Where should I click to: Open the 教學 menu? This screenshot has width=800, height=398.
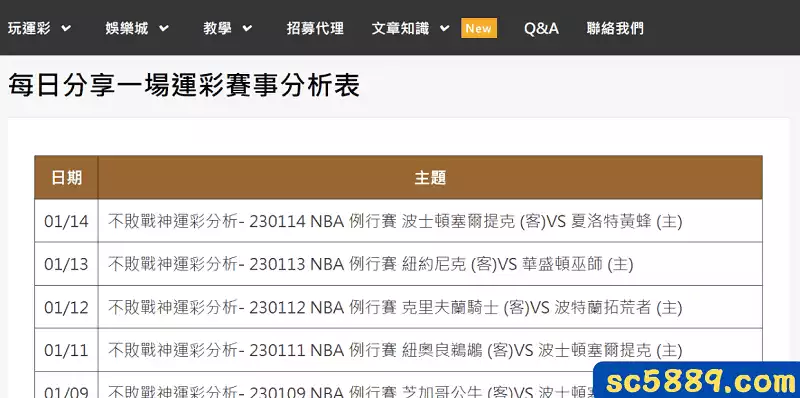217,28
